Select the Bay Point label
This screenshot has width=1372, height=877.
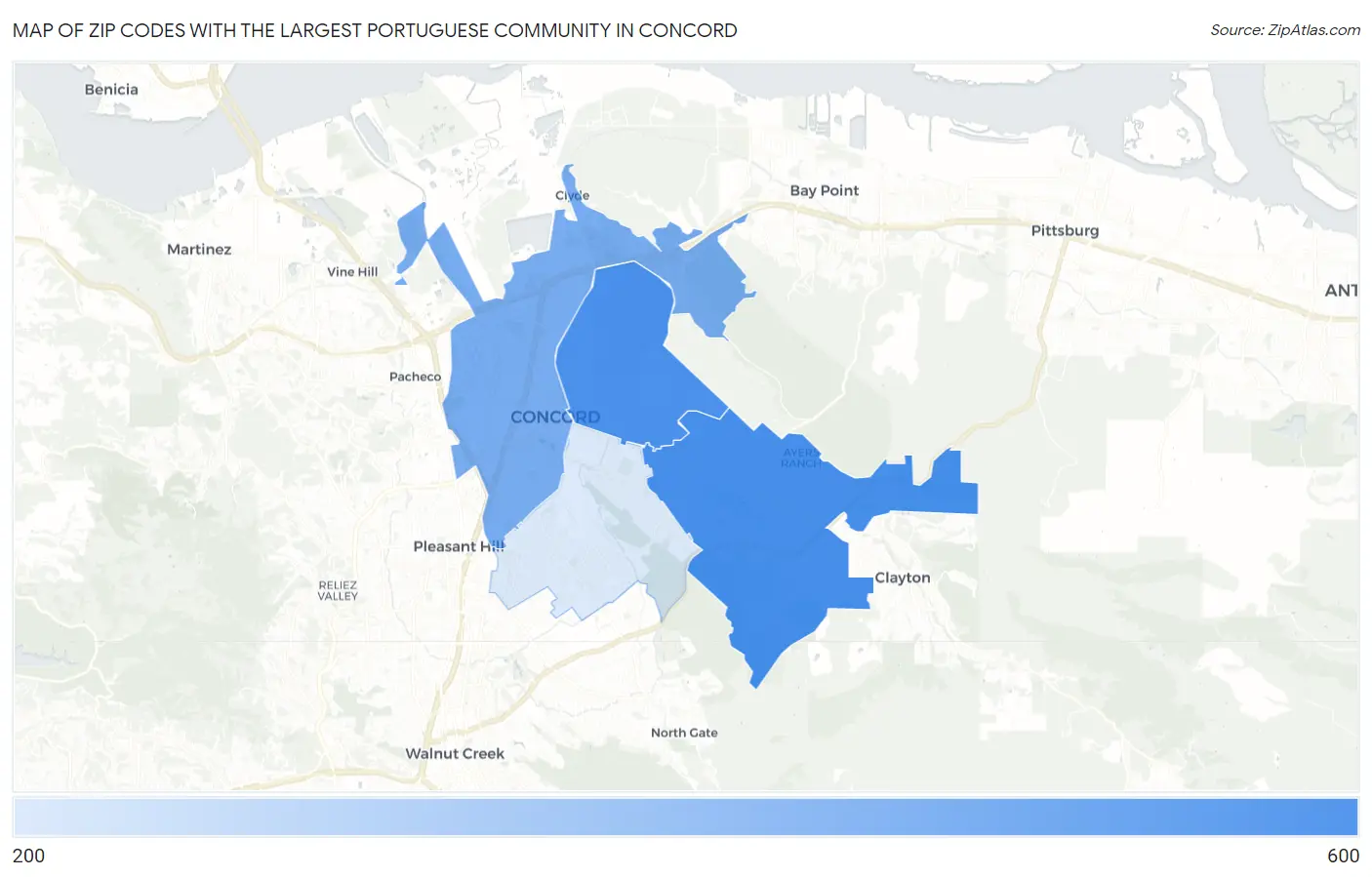825,190
